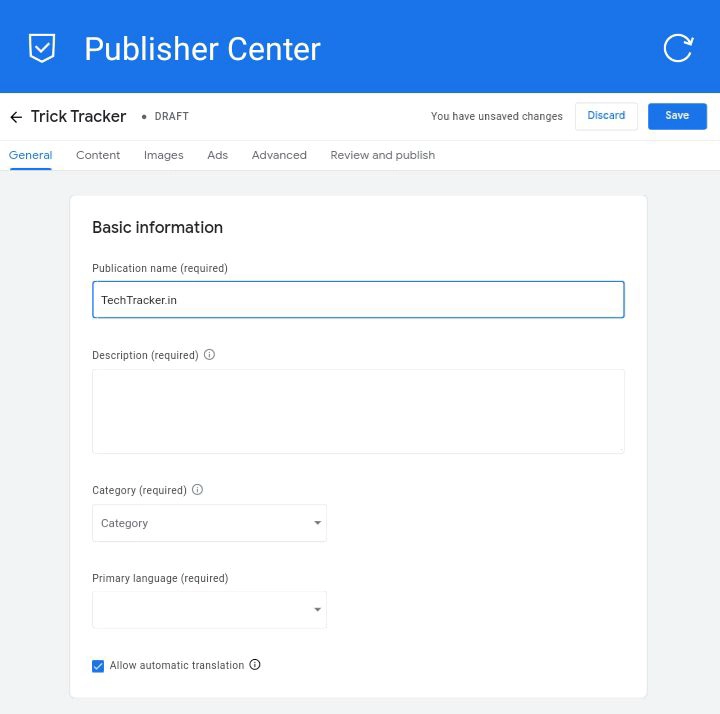Expand the Category dropdown
720x714 pixels.
click(209, 523)
